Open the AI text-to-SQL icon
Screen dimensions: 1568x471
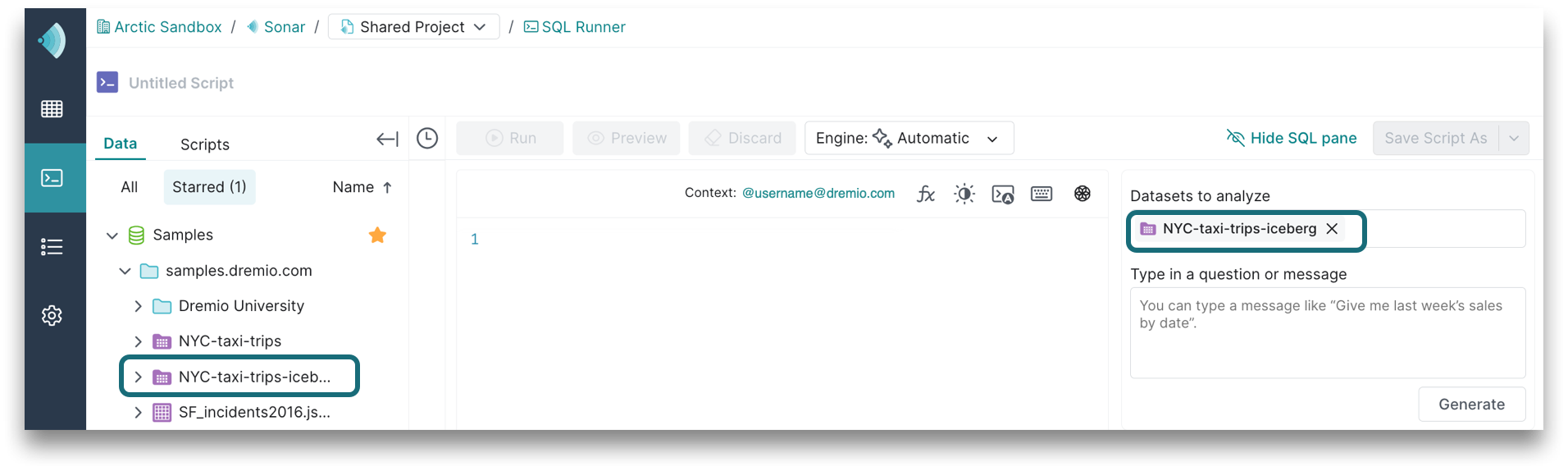pos(1083,194)
